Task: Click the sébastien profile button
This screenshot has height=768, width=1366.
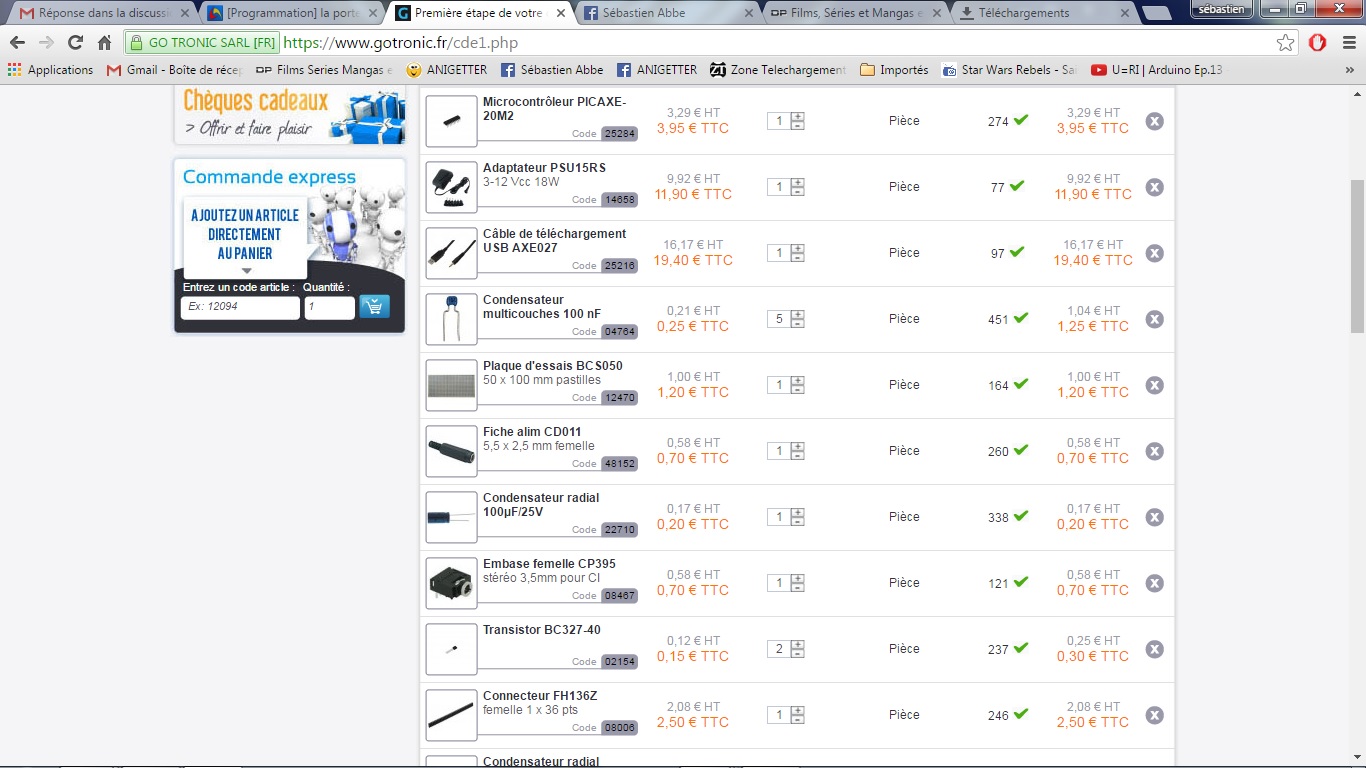Action: click(1222, 8)
